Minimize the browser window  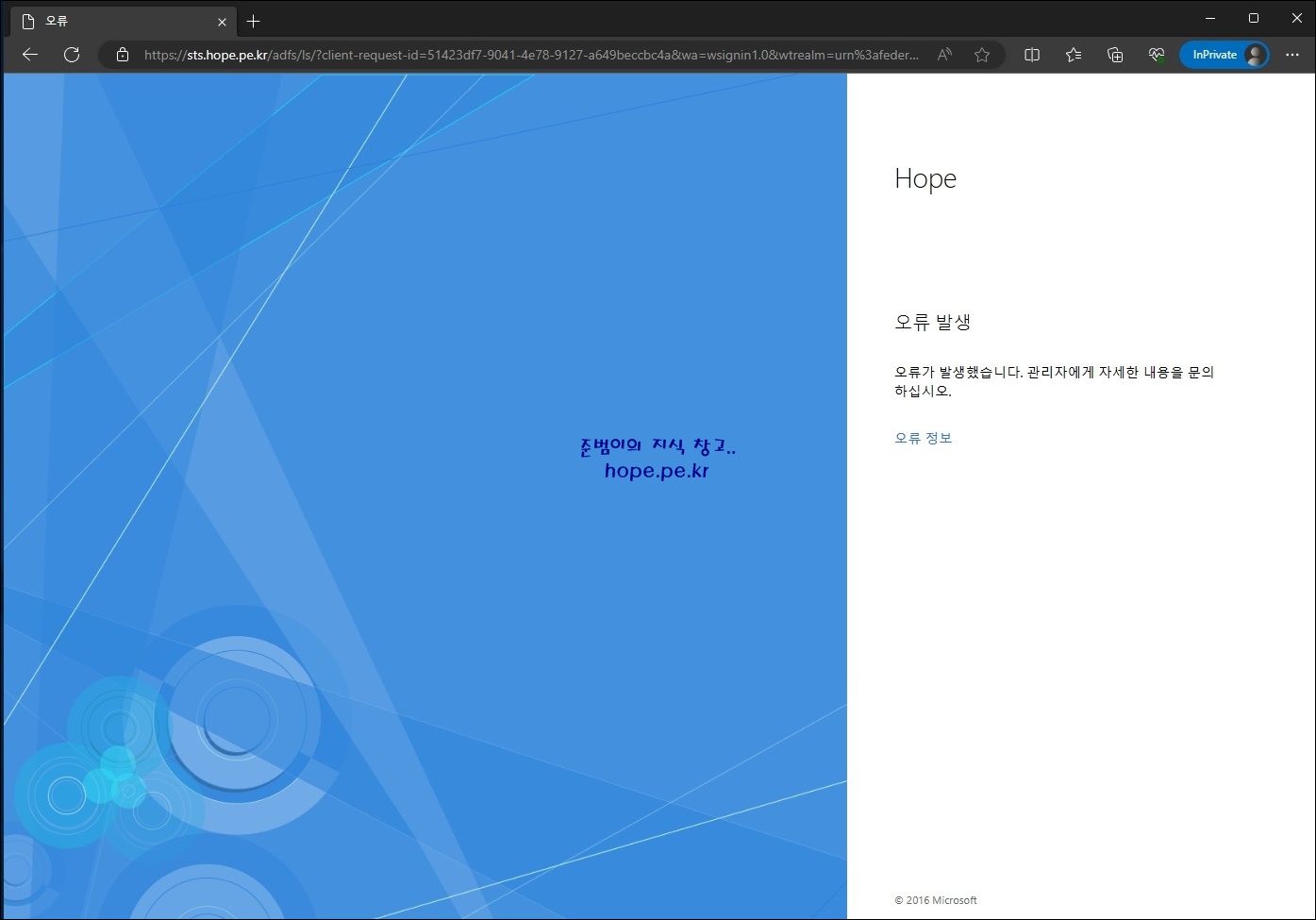(x=1210, y=18)
